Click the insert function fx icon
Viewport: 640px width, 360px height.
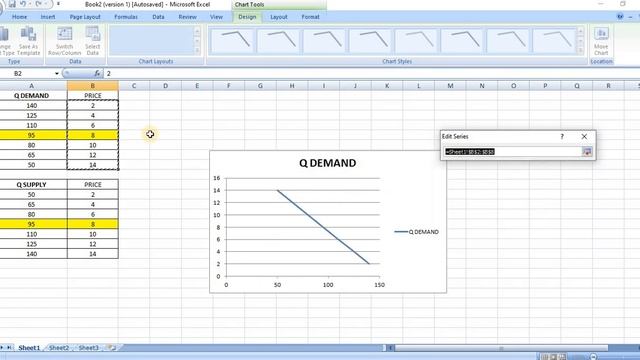pyautogui.click(x=97, y=73)
